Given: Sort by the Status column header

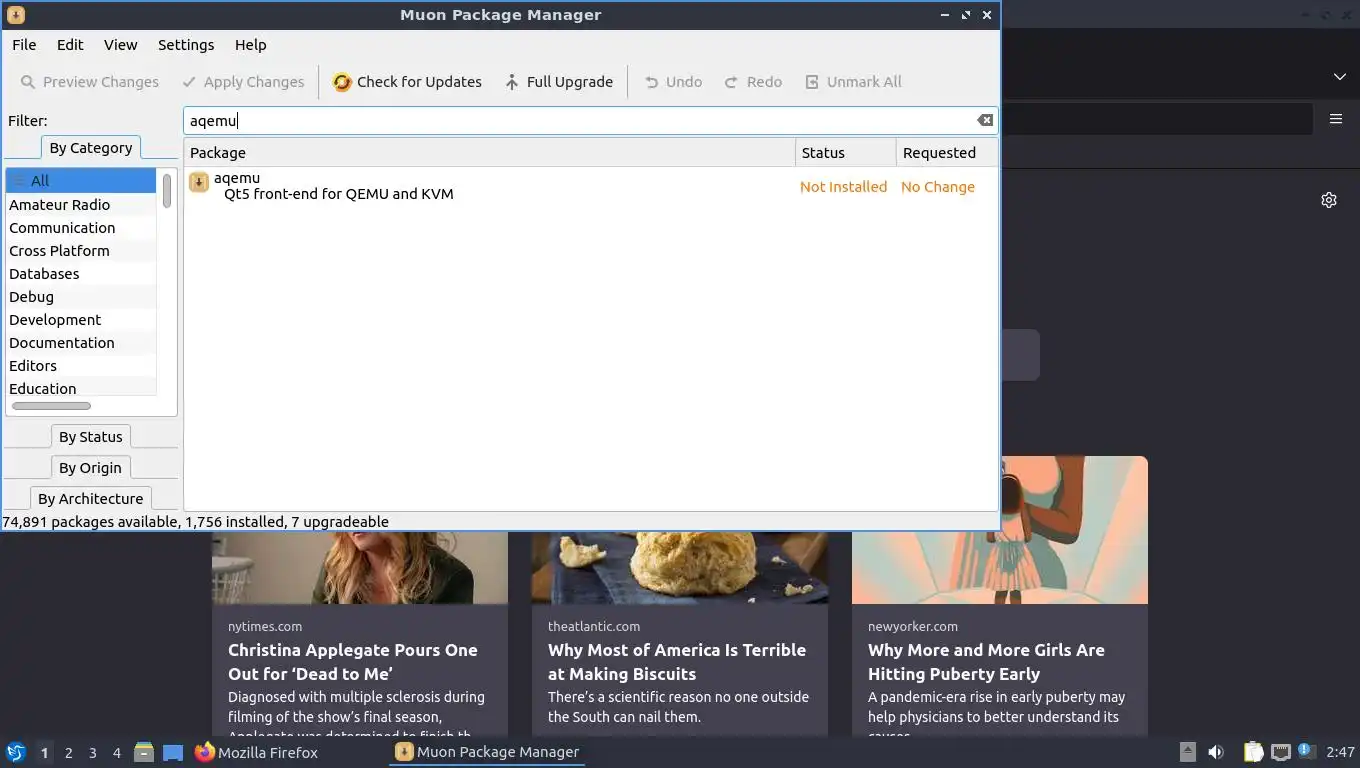Looking at the screenshot, I should click(x=846, y=153).
